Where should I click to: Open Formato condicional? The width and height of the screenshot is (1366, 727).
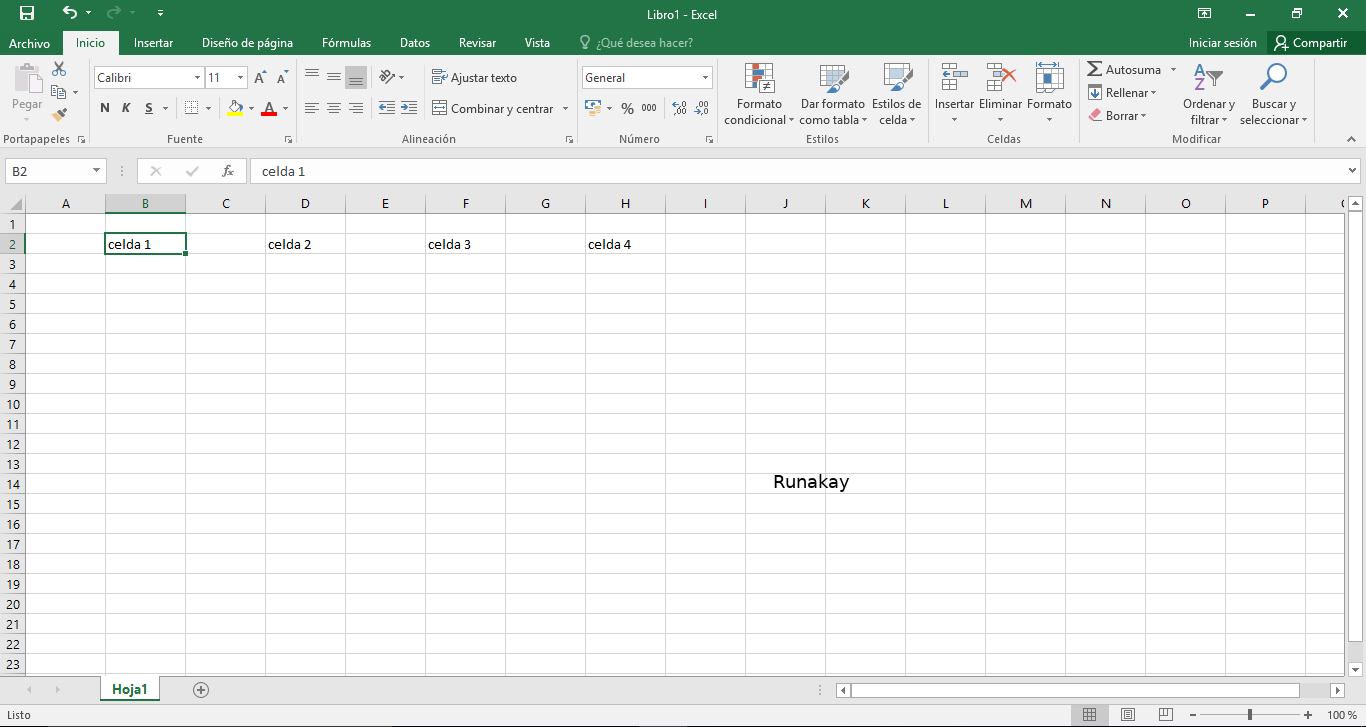[758, 93]
